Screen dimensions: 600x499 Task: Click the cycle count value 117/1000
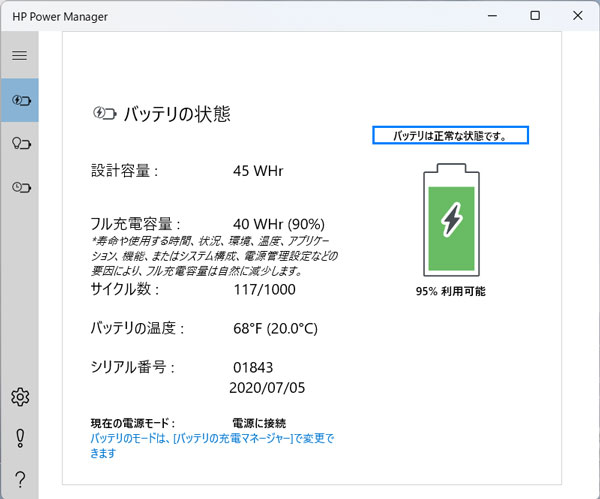[x=264, y=290]
